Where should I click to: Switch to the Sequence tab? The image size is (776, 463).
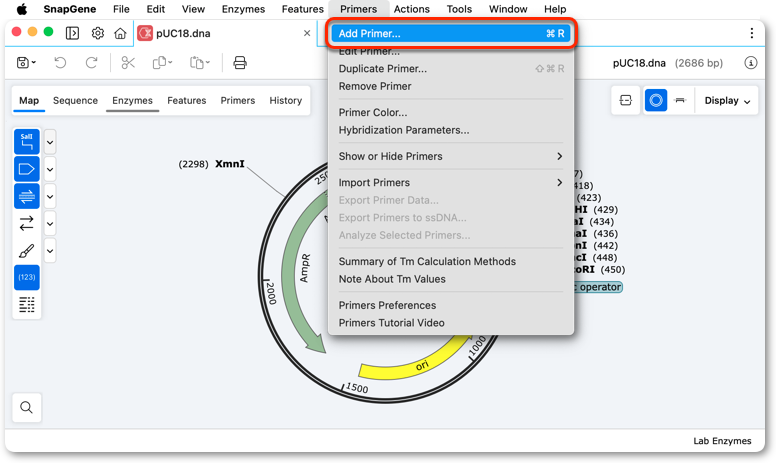pos(75,100)
